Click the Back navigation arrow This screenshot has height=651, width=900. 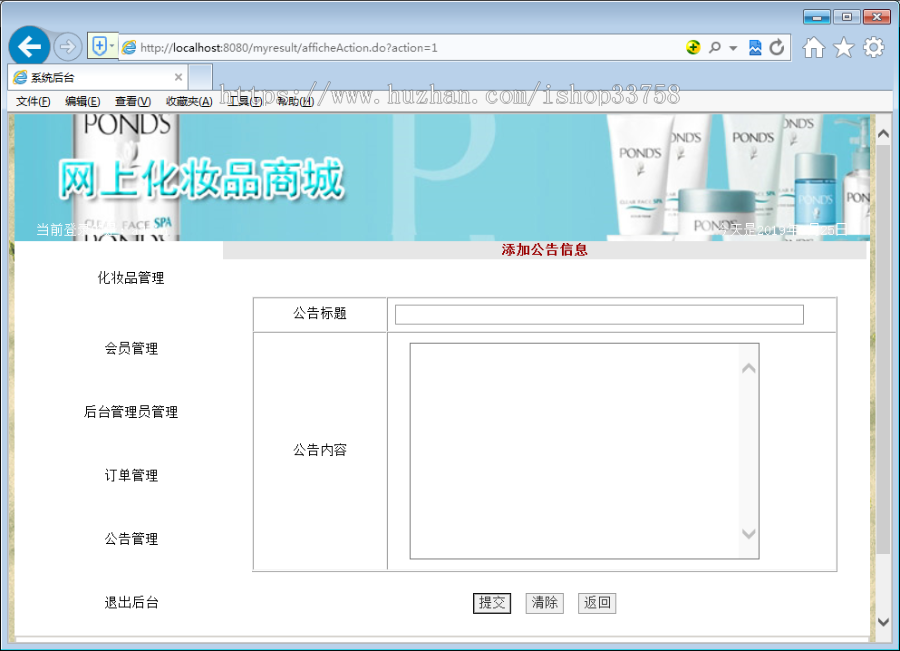(30, 46)
